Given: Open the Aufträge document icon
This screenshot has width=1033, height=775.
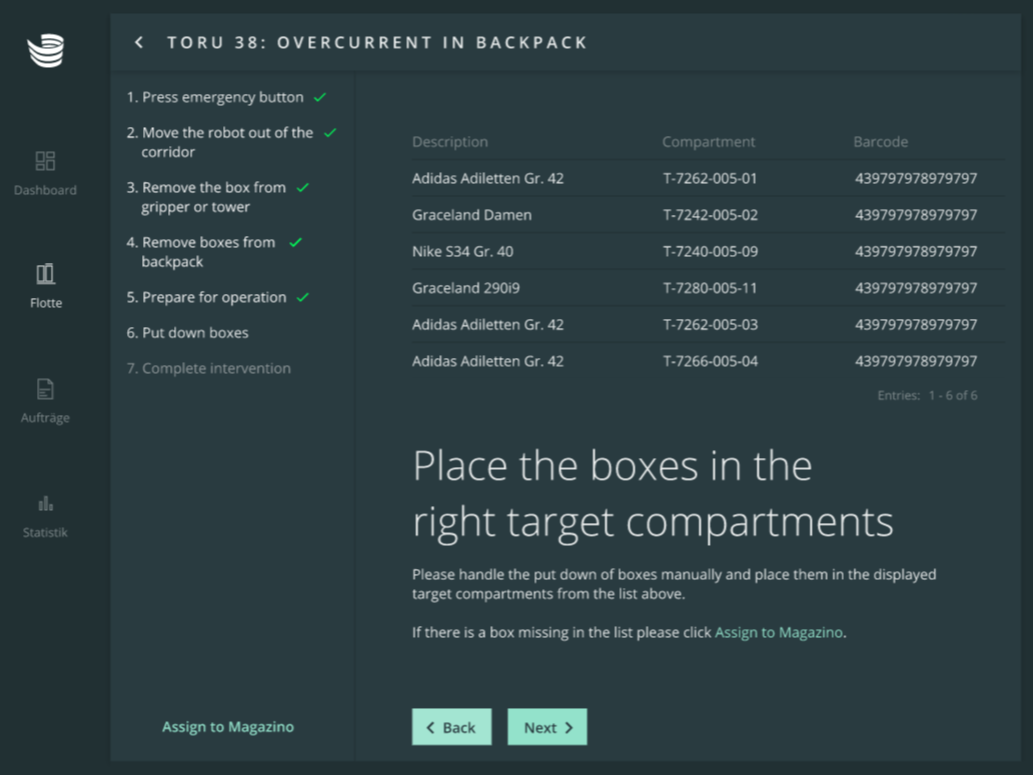Looking at the screenshot, I should 45,389.
